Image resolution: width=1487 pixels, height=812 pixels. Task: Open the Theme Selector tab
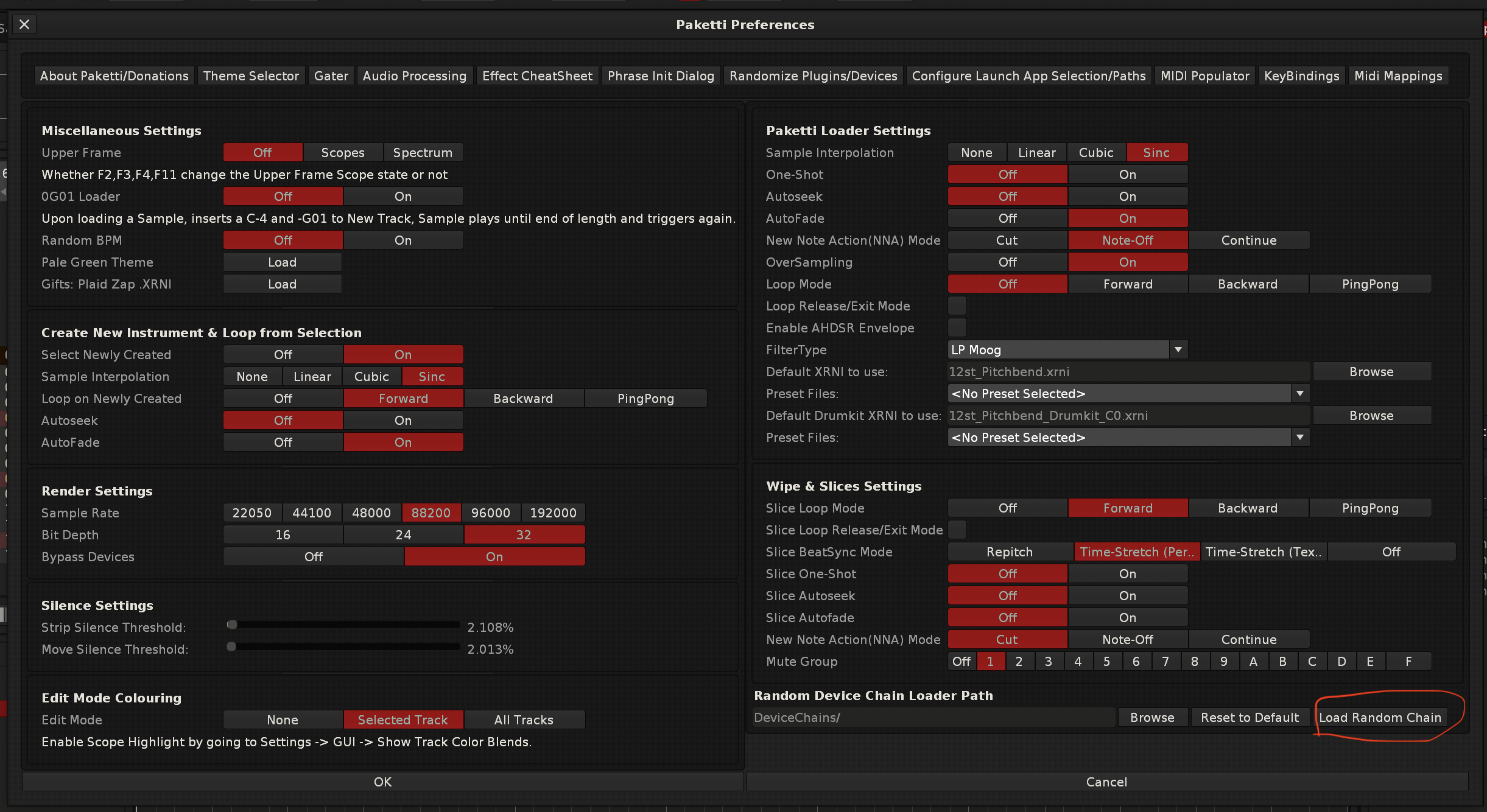pyautogui.click(x=251, y=76)
